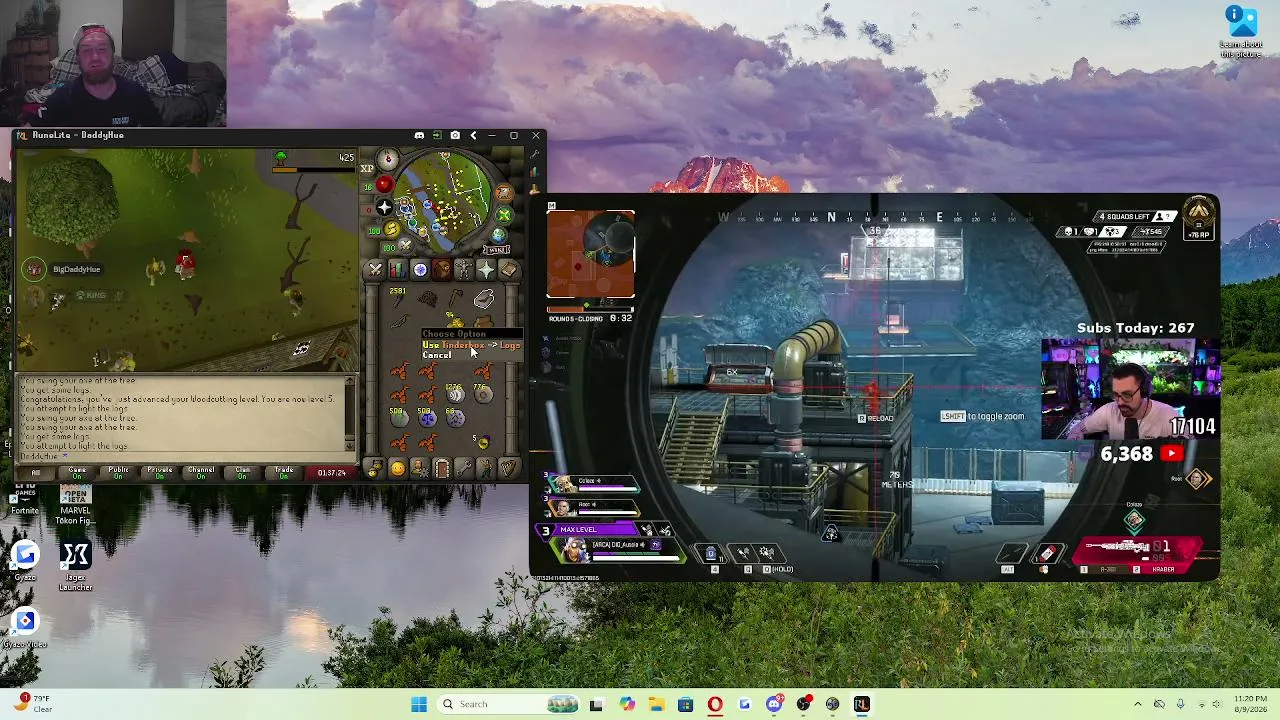Switch to the Inventory backpack tab
The width and height of the screenshot is (1280, 720).
click(442, 270)
